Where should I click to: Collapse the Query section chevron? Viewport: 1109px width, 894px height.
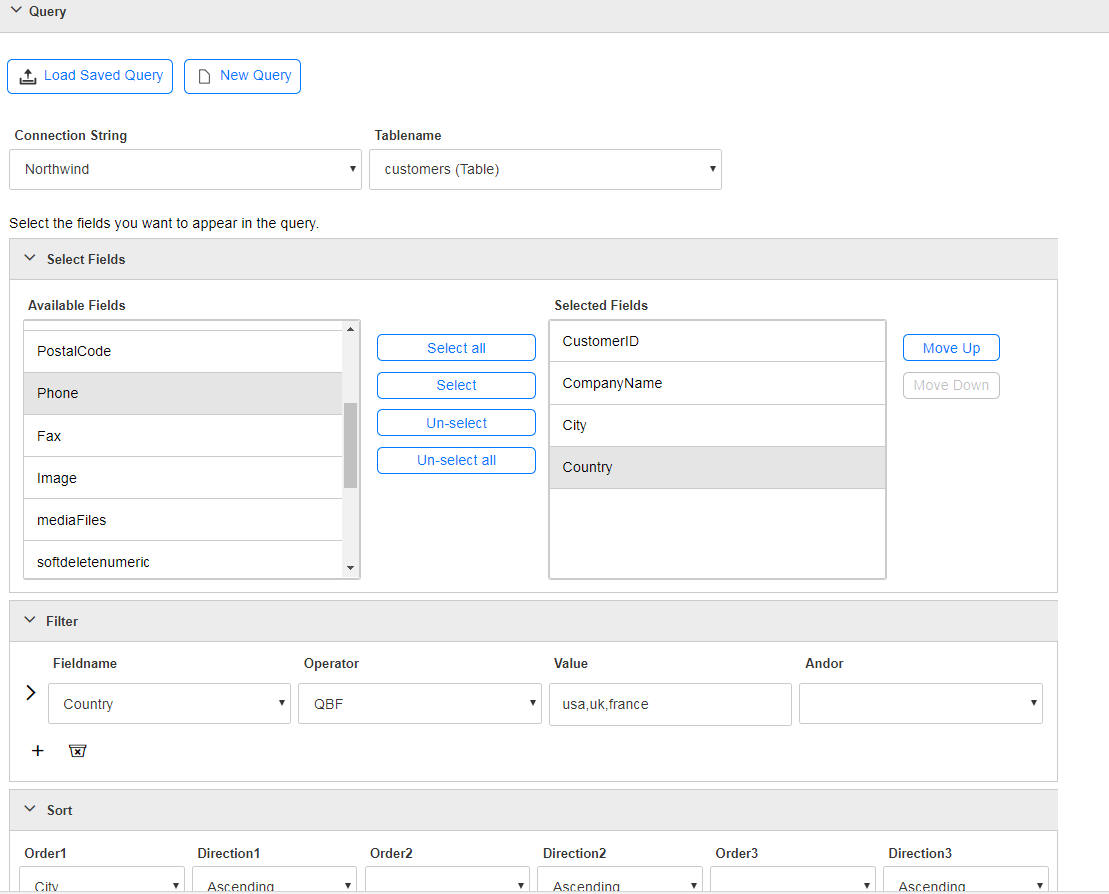click(16, 10)
